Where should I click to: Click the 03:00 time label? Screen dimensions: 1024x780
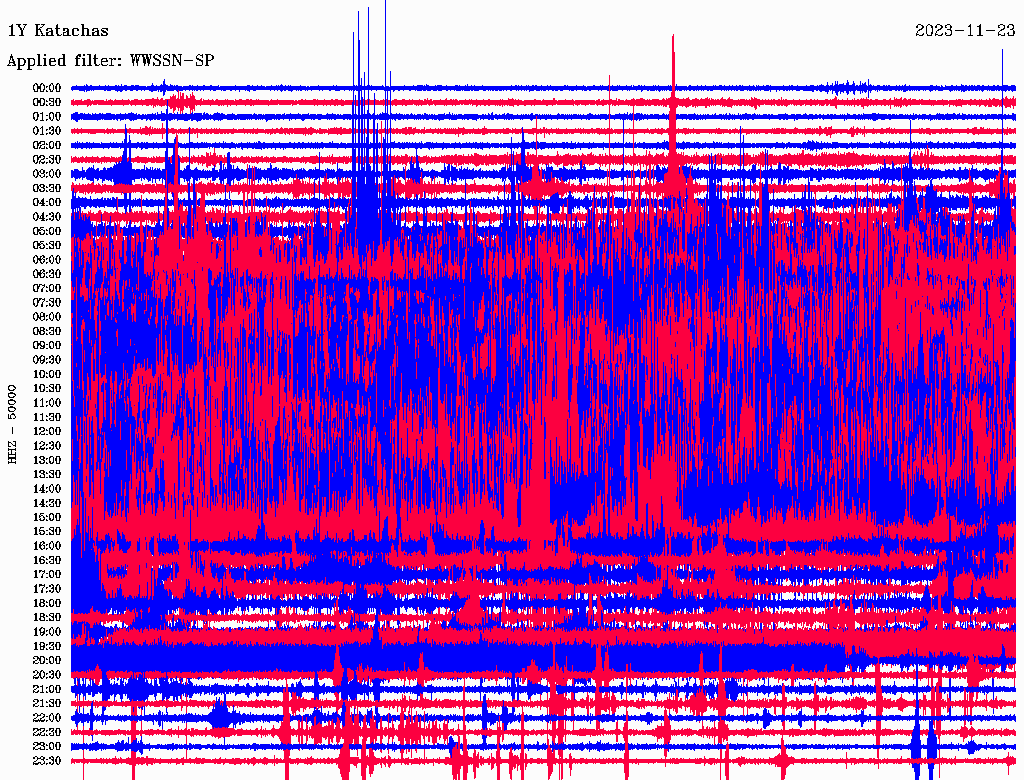[47, 174]
